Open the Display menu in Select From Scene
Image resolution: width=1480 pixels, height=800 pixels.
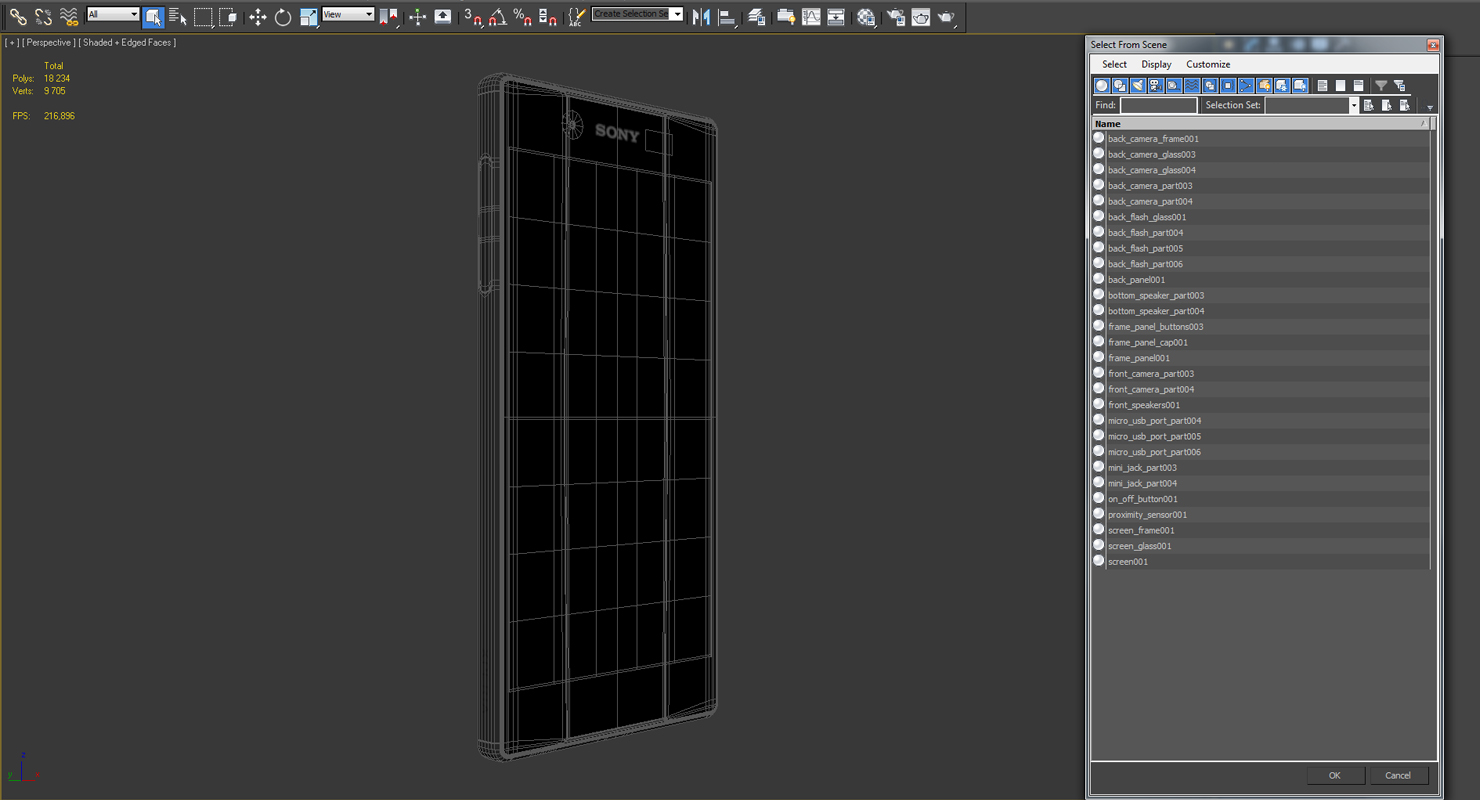1156,64
